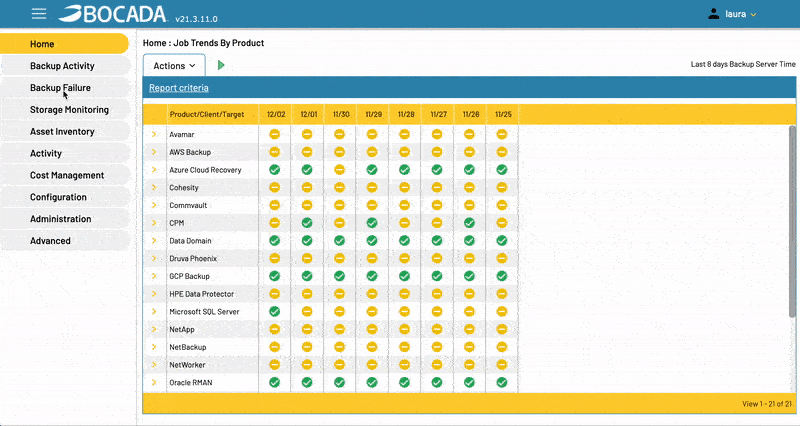800x426 pixels.
Task: Open the Asset Inventory menu
Action: tap(64, 132)
